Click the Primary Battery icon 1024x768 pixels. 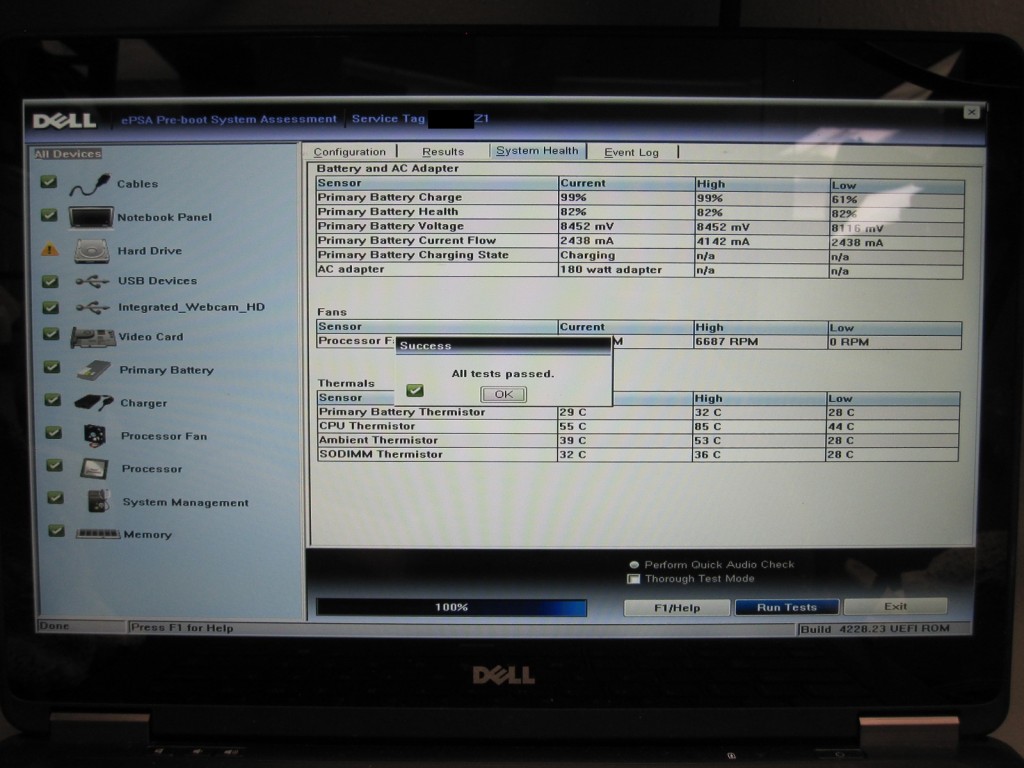pos(94,370)
